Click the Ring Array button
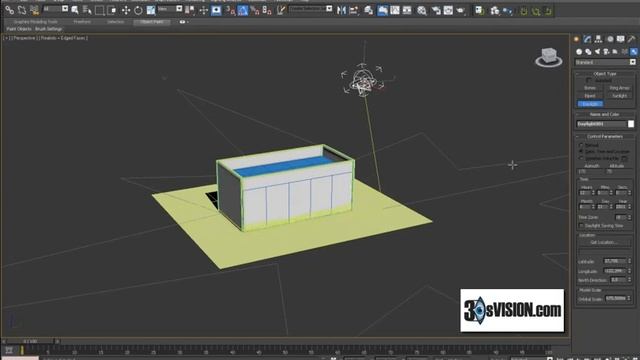Screen dimensions: 640x360 (x=619, y=88)
